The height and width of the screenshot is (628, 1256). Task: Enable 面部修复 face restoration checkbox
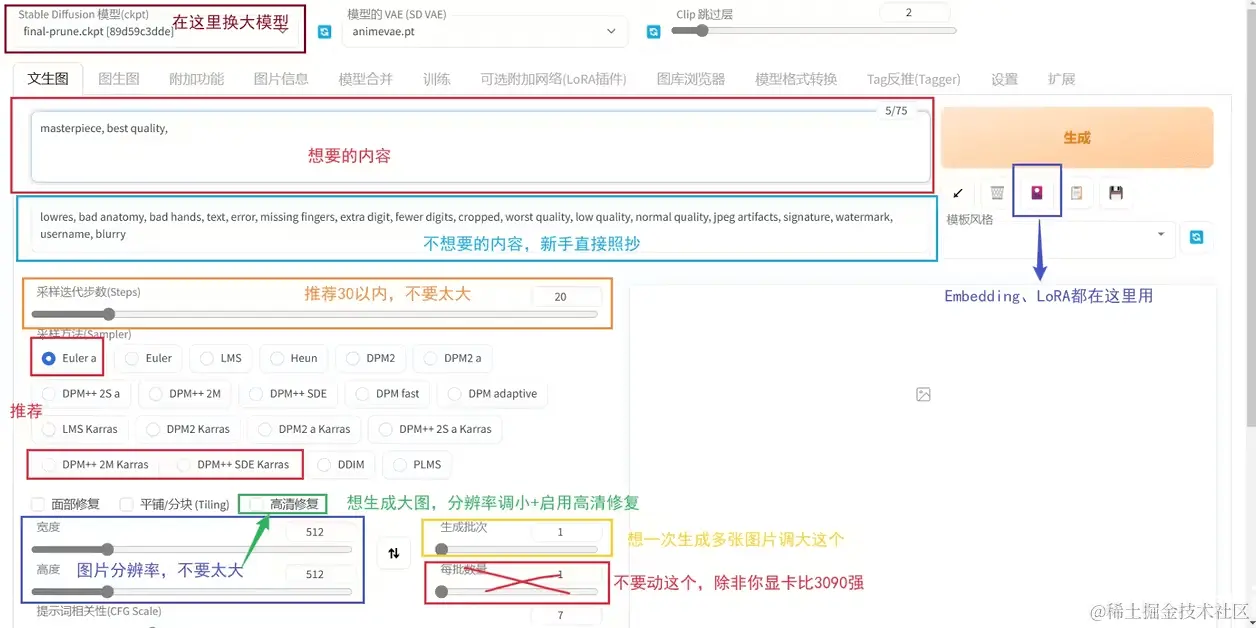[x=38, y=504]
